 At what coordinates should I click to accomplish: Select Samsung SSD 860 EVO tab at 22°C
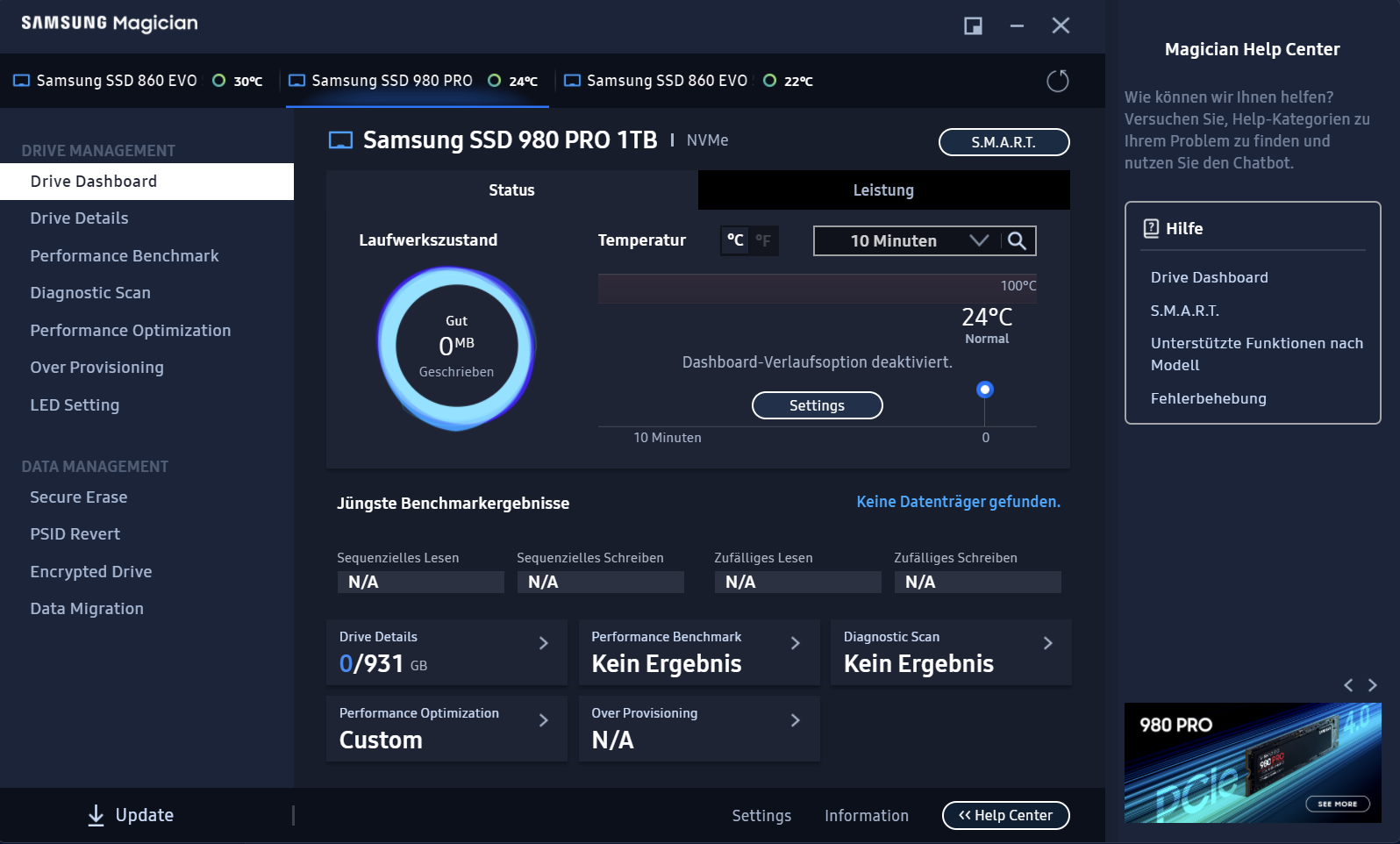coord(689,81)
